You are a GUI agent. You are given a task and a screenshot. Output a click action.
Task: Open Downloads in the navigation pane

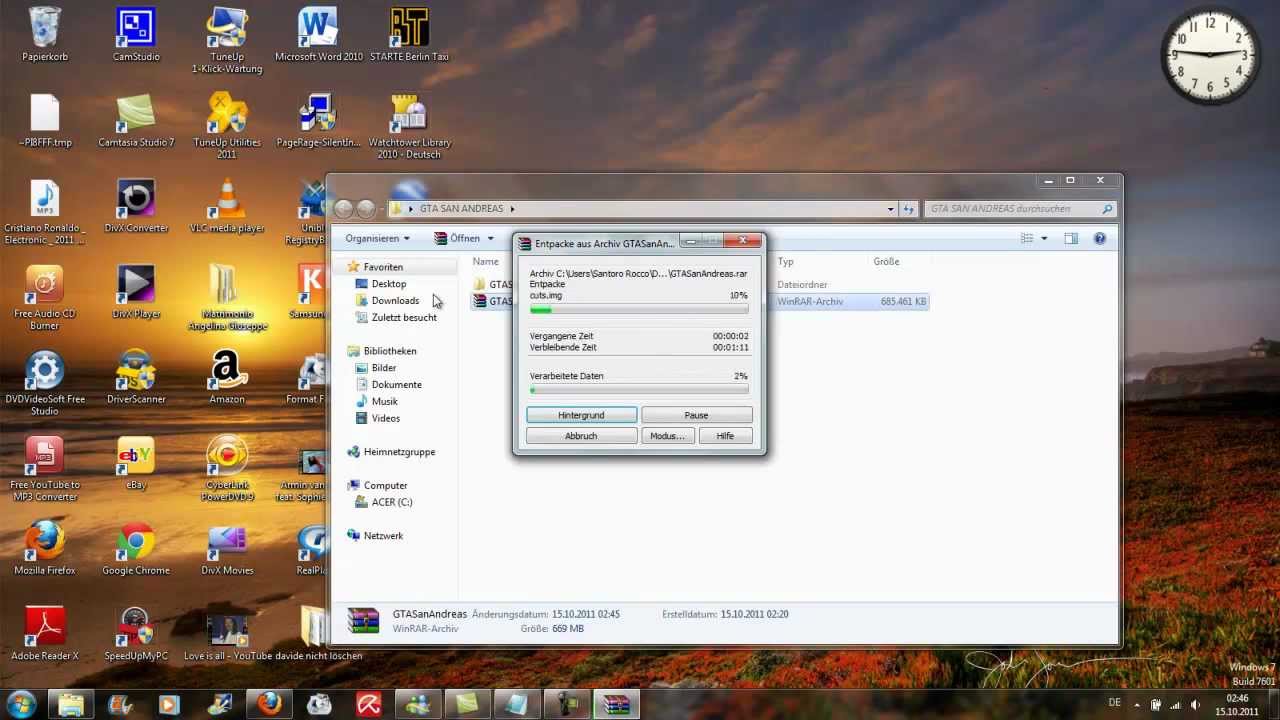tap(395, 301)
